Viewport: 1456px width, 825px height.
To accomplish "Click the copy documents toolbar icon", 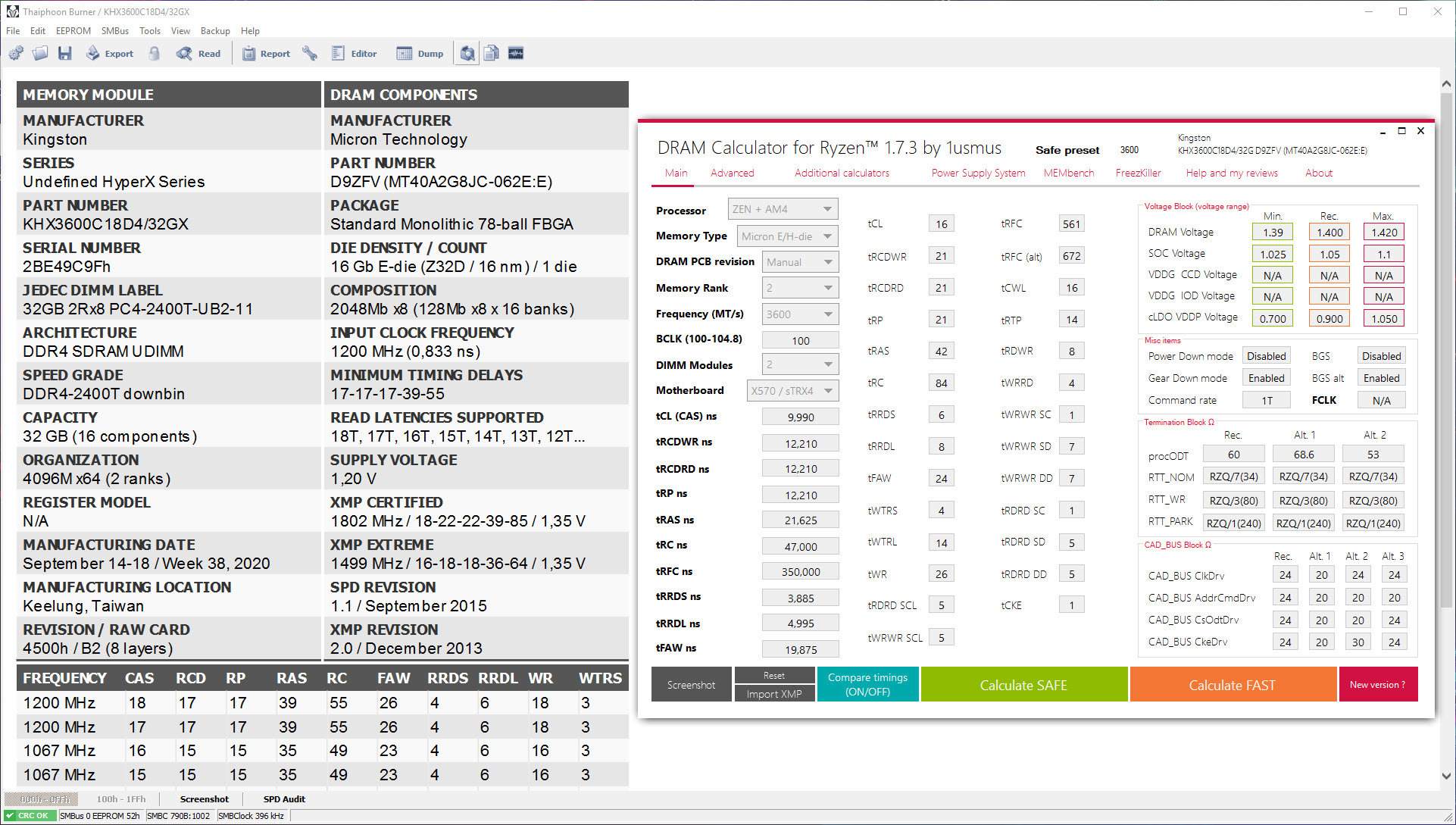I will (492, 53).
